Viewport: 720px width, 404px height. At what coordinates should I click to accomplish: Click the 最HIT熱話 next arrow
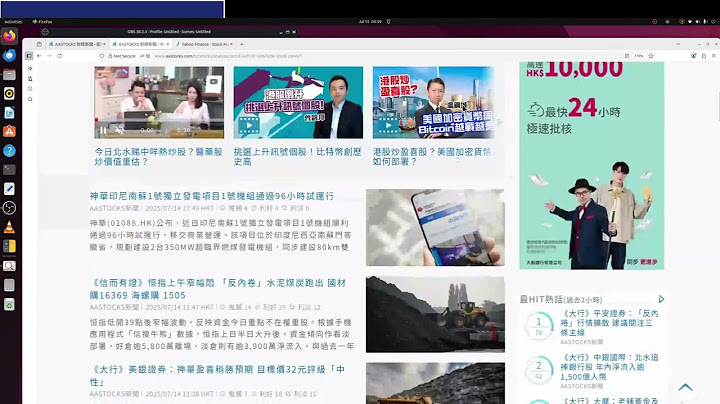point(661,299)
